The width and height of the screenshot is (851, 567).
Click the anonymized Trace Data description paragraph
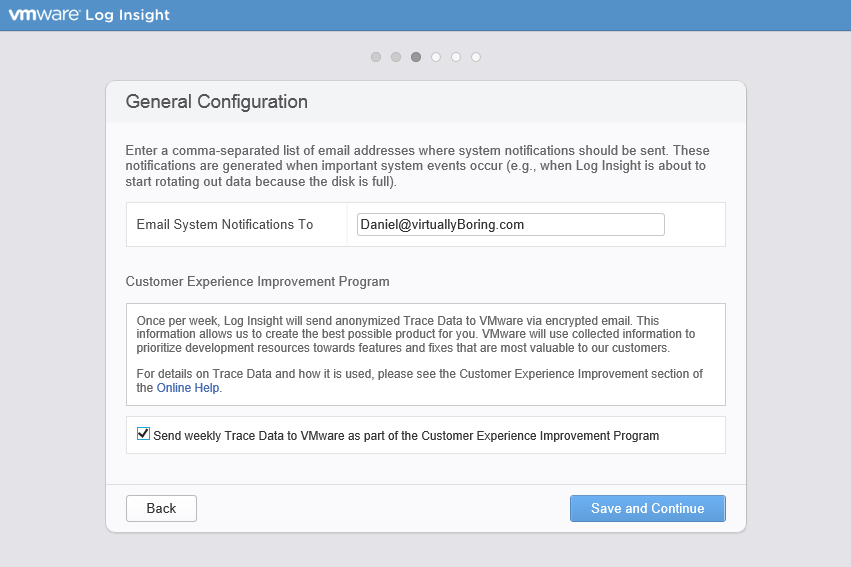tap(416, 334)
